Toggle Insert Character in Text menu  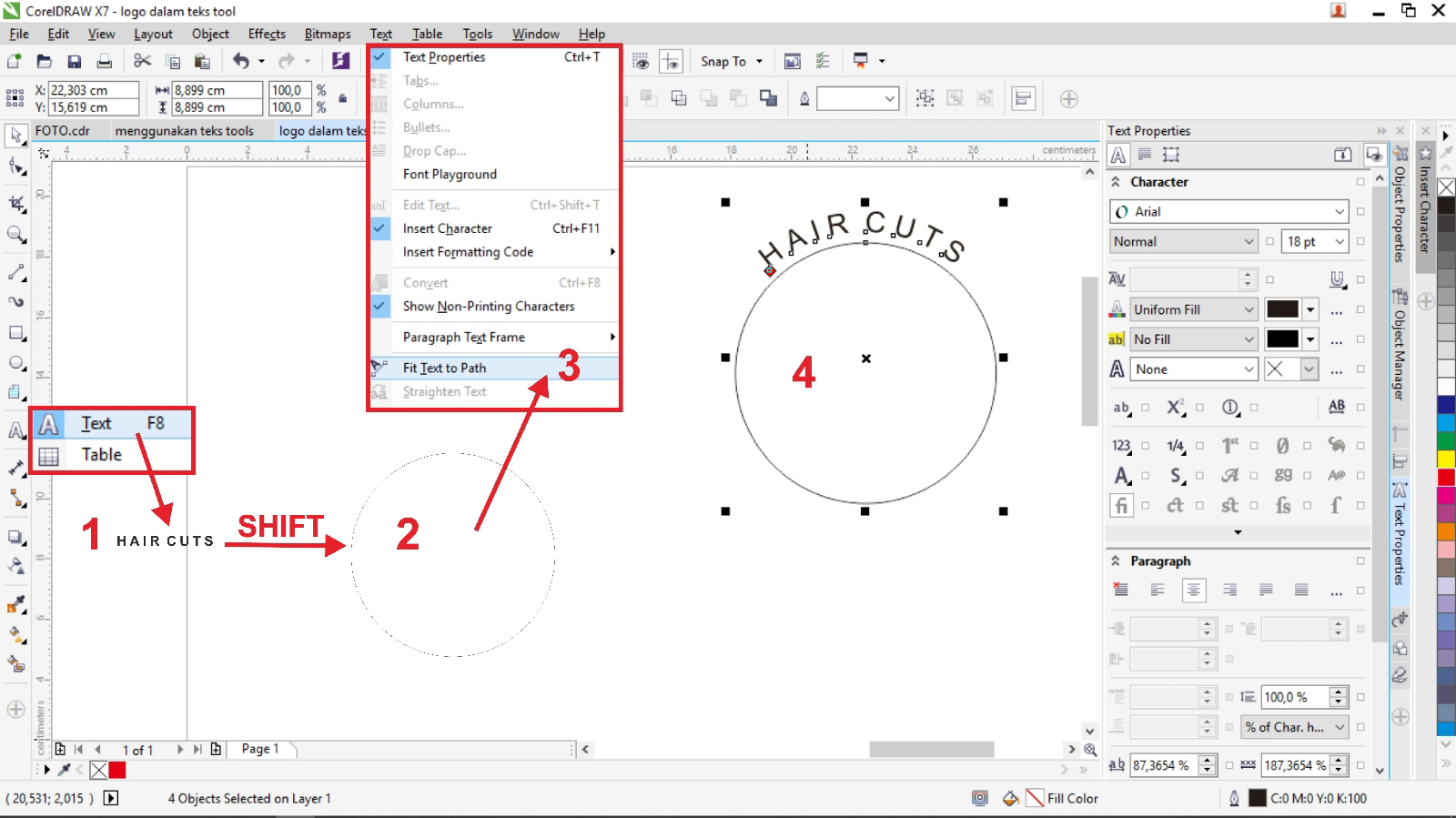coord(494,228)
